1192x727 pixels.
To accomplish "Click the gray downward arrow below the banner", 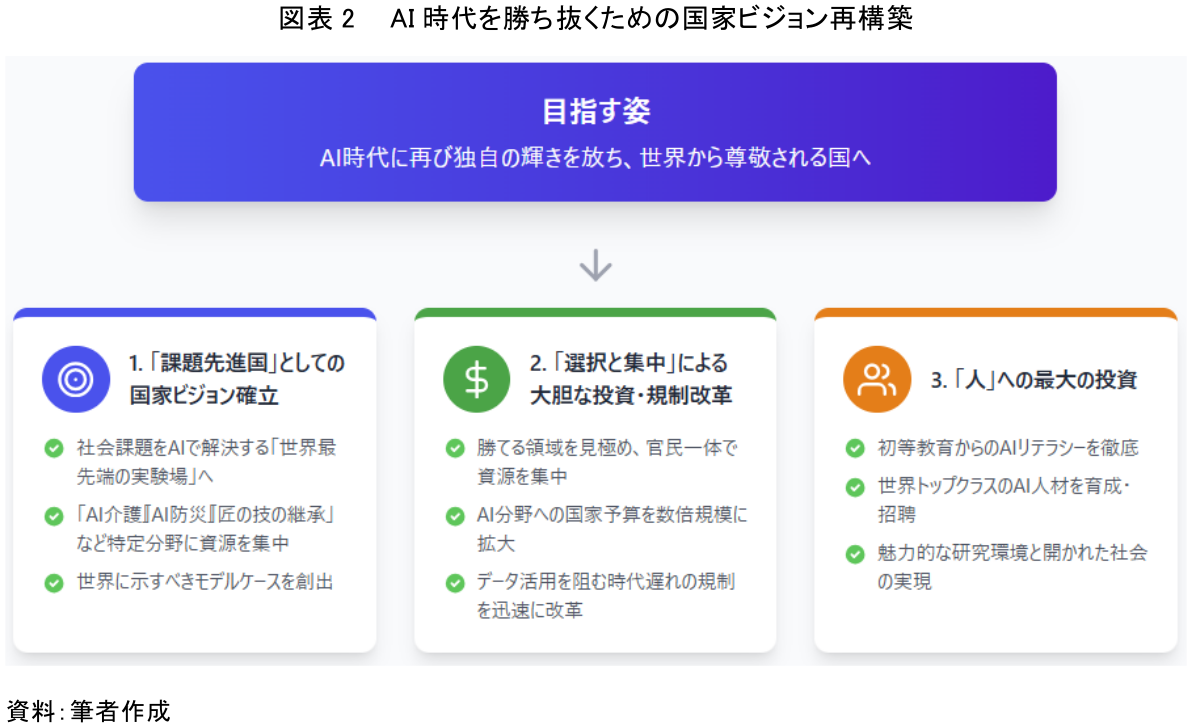I will click(596, 265).
